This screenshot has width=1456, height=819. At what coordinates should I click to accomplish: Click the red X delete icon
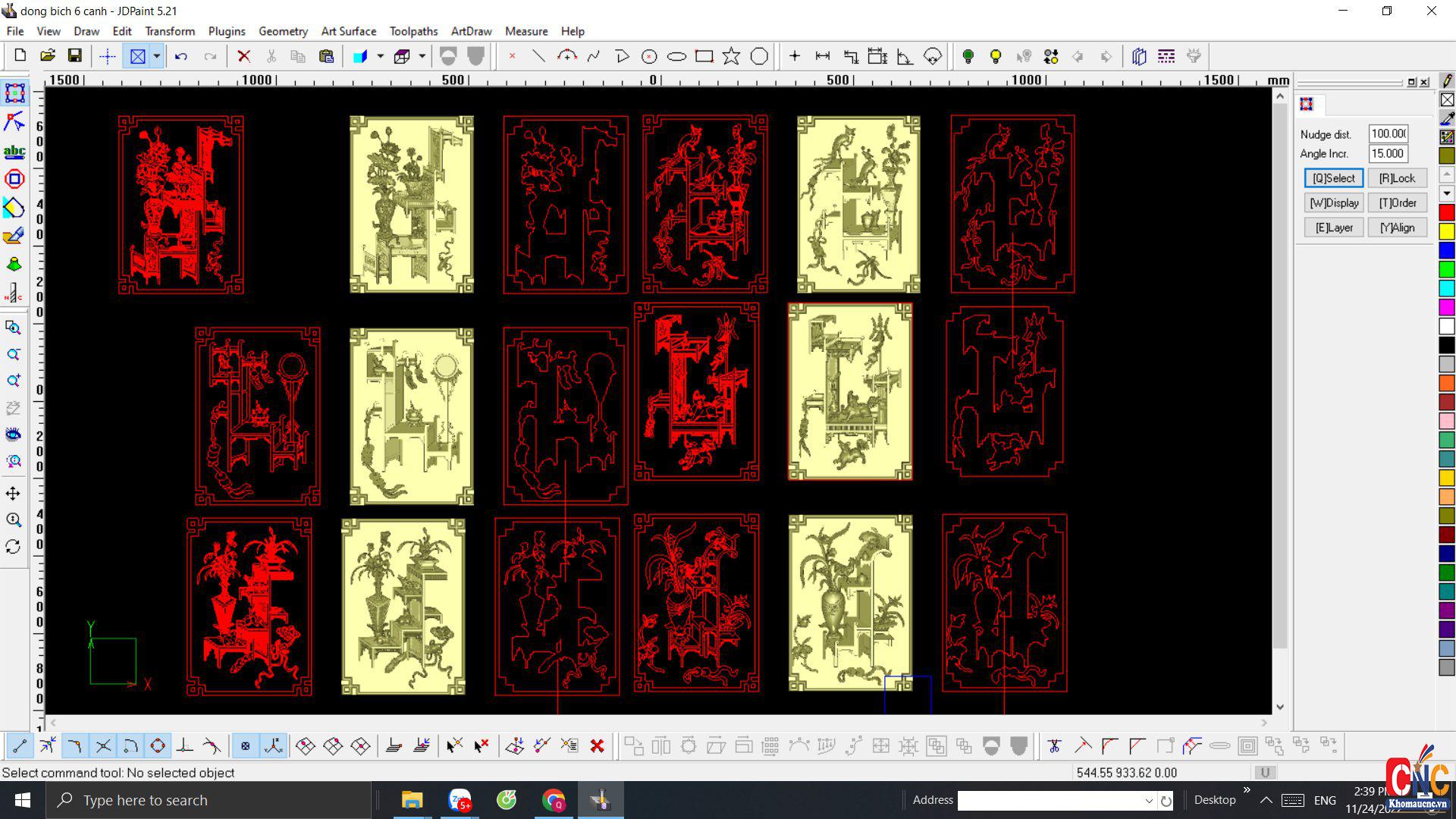coord(243,56)
